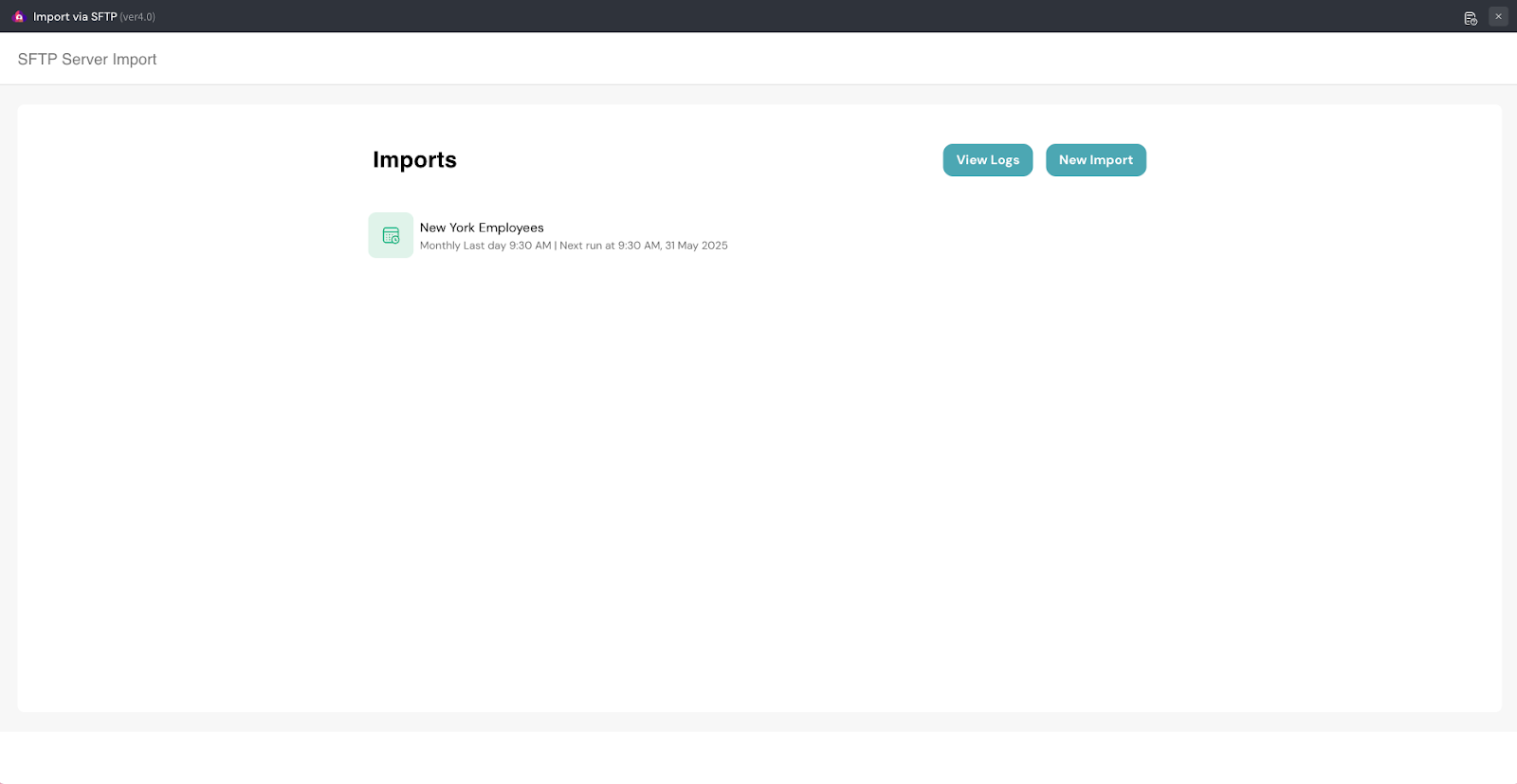
Task: Click the word SFTP in the title bar
Action: (x=103, y=17)
